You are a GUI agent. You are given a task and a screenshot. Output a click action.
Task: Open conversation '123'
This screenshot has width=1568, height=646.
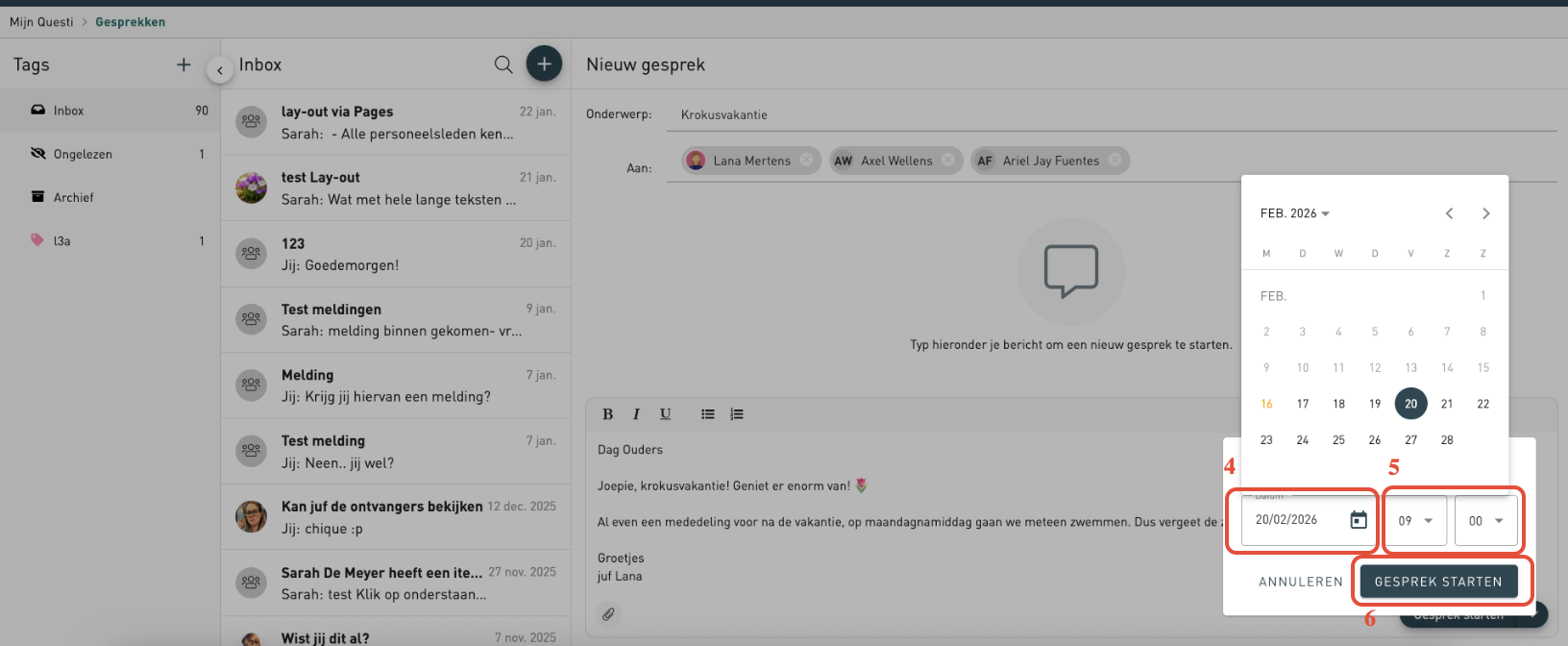click(x=396, y=254)
